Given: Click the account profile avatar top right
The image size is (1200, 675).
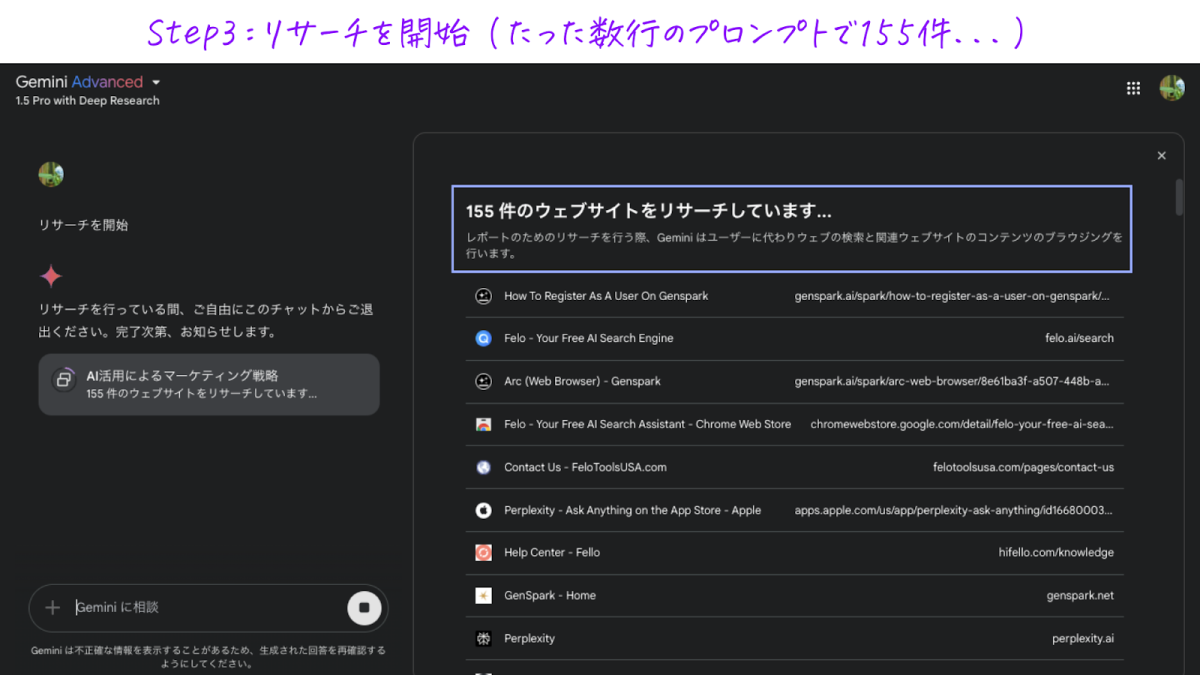Looking at the screenshot, I should [x=1172, y=88].
